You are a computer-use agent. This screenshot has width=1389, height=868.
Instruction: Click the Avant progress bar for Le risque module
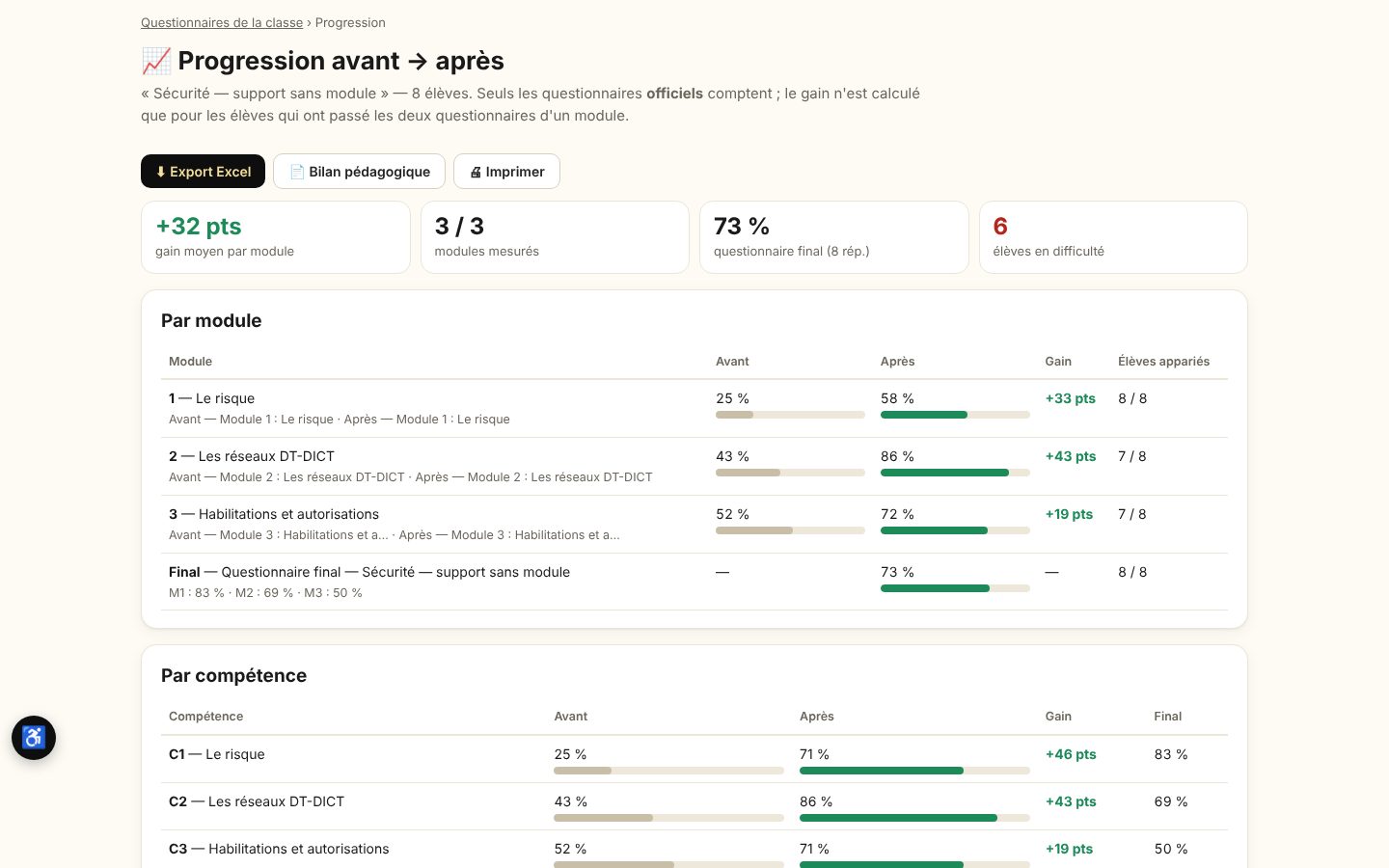coord(790,415)
